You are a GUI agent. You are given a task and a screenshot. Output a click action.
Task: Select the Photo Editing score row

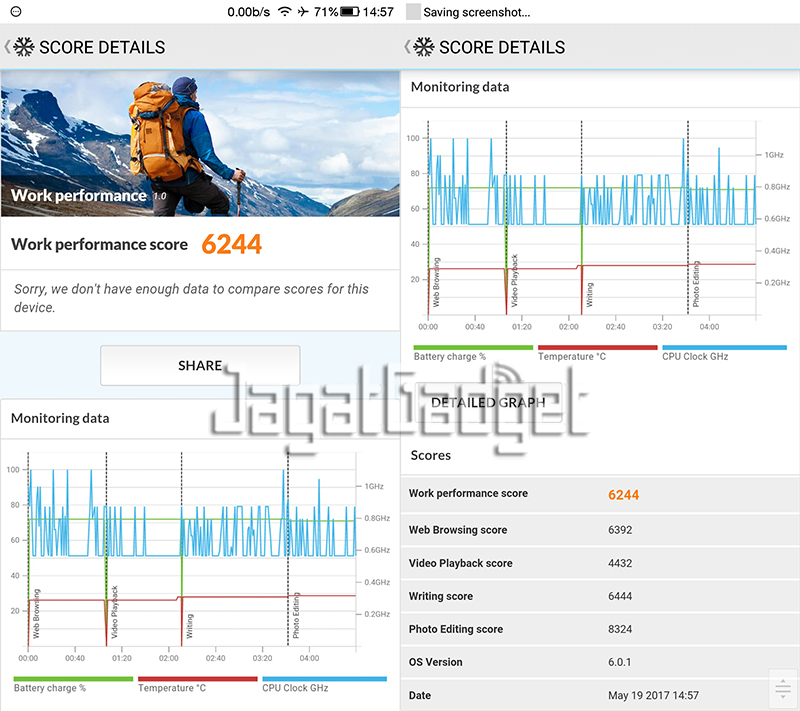(600, 629)
